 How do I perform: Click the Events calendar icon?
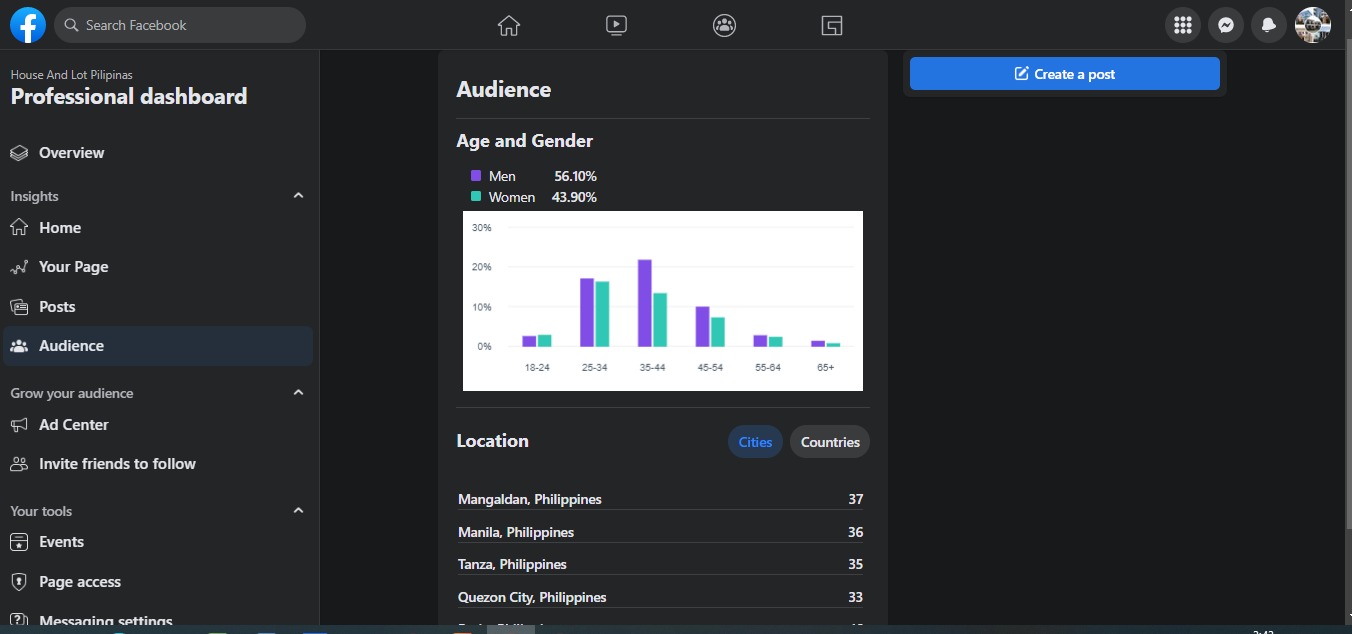click(x=19, y=542)
